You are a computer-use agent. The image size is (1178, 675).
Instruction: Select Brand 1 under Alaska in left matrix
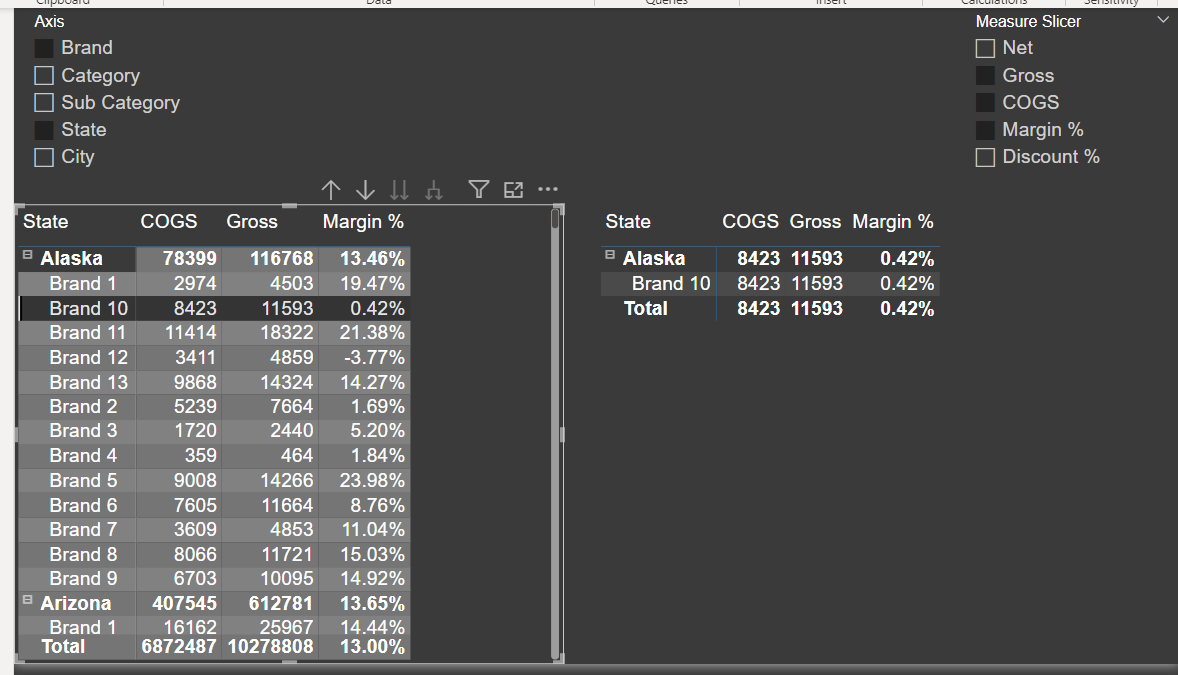tap(214, 283)
